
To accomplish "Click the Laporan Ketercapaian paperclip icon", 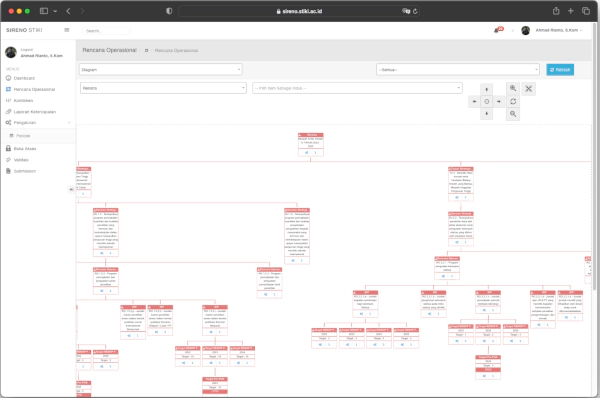I will 8,111.
